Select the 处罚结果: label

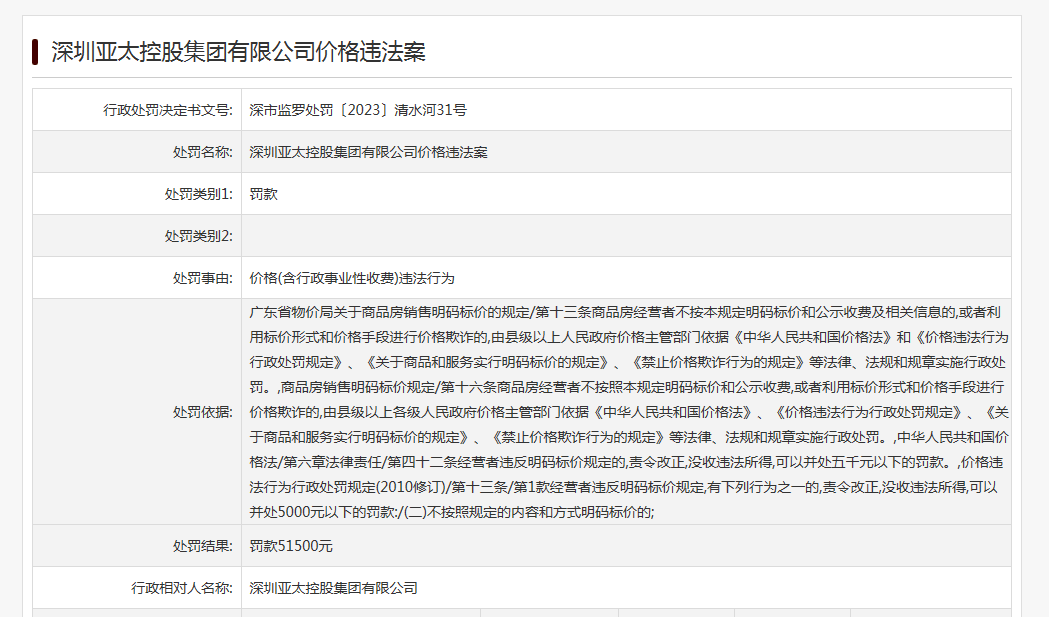203,546
